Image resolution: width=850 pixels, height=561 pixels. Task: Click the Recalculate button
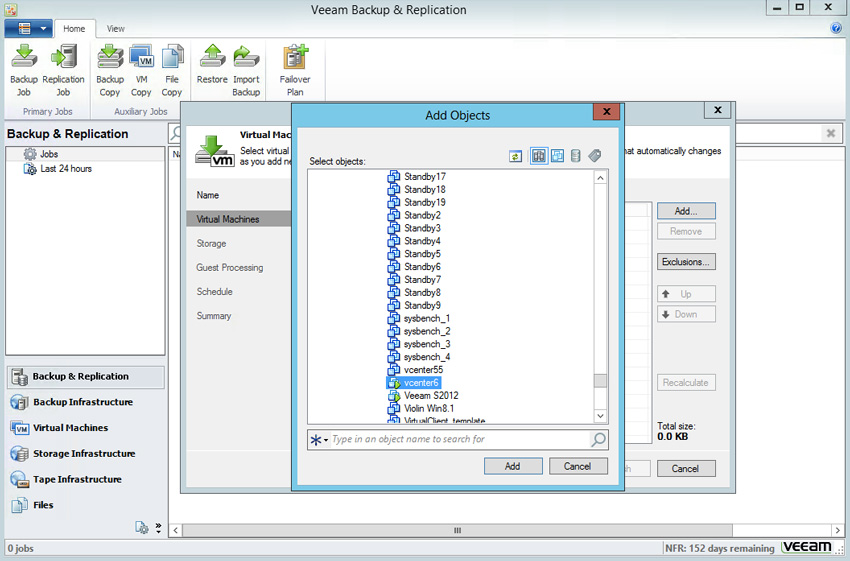click(x=686, y=383)
